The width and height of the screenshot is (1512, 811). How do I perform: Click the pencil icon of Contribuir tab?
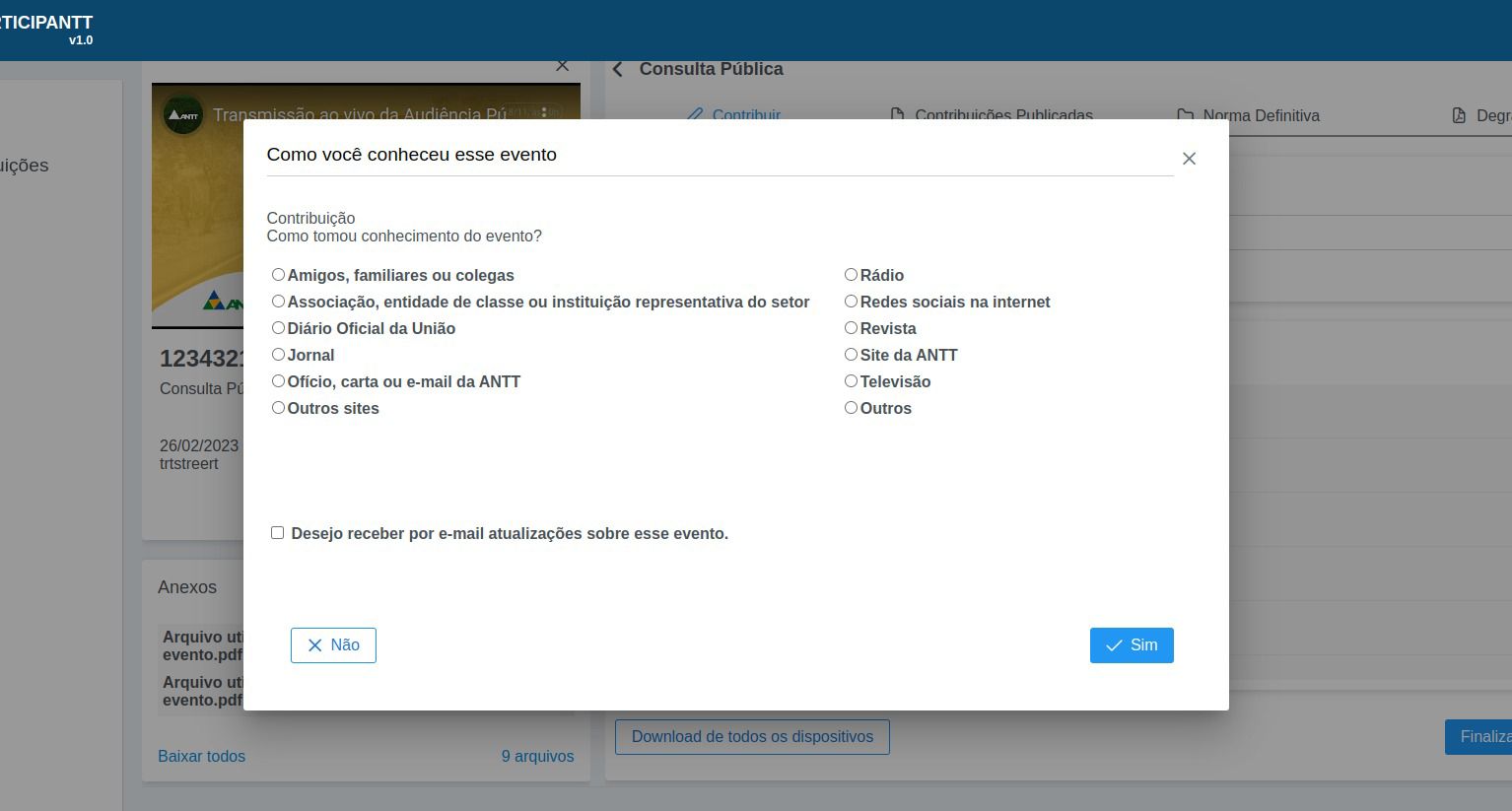(x=695, y=115)
